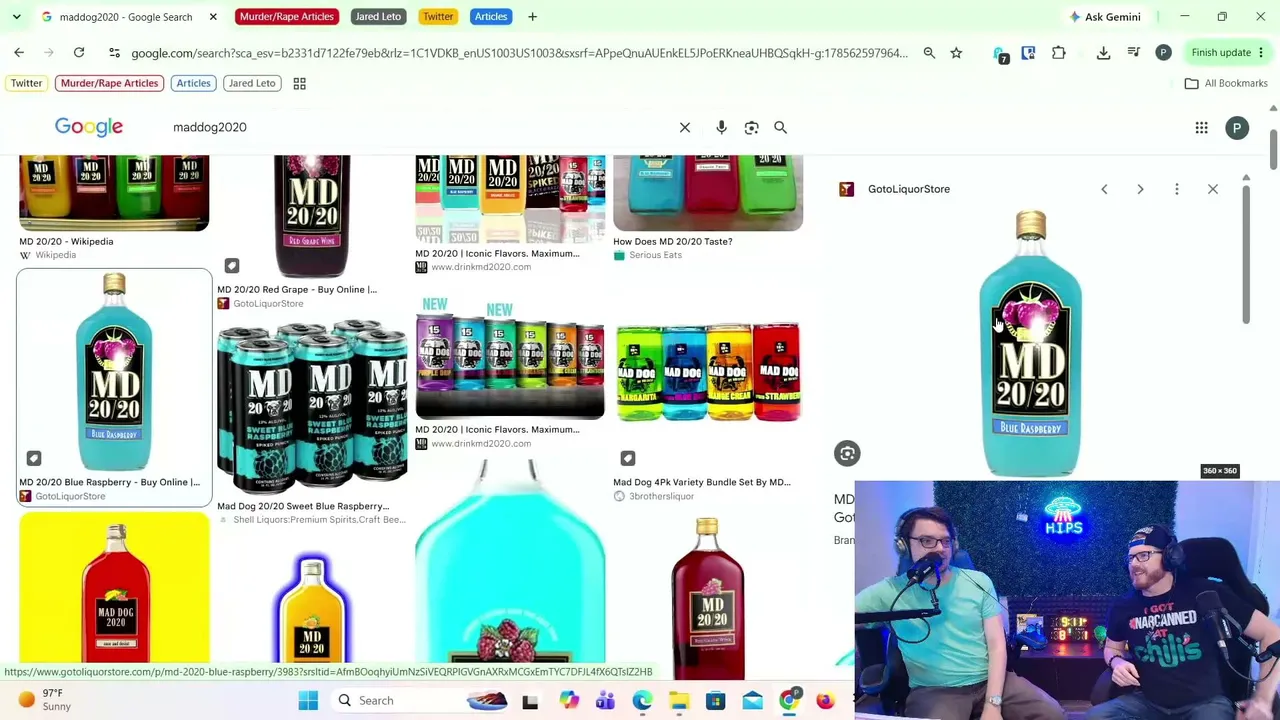Open How Does MD 20/20 Taste result
The image size is (1280, 720).
pos(673,241)
